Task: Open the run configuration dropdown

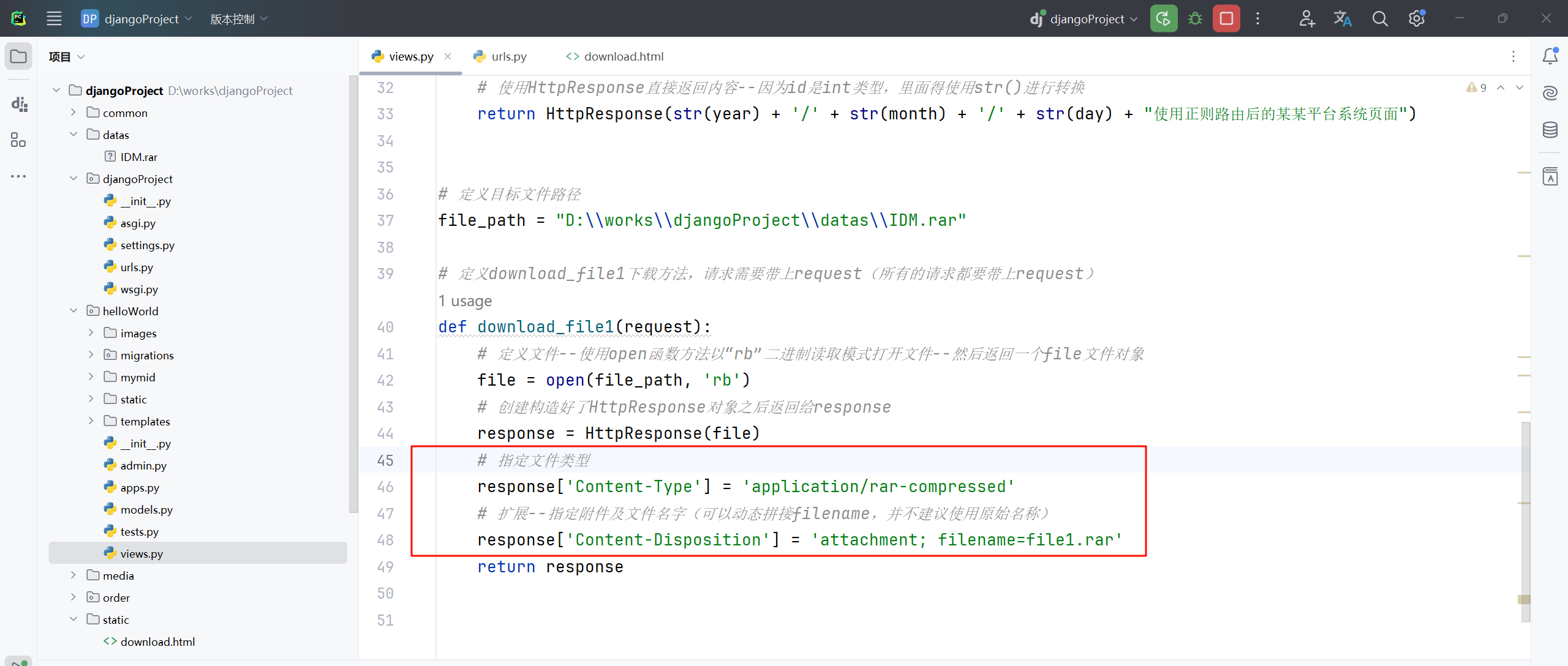Action: pyautogui.click(x=1084, y=18)
